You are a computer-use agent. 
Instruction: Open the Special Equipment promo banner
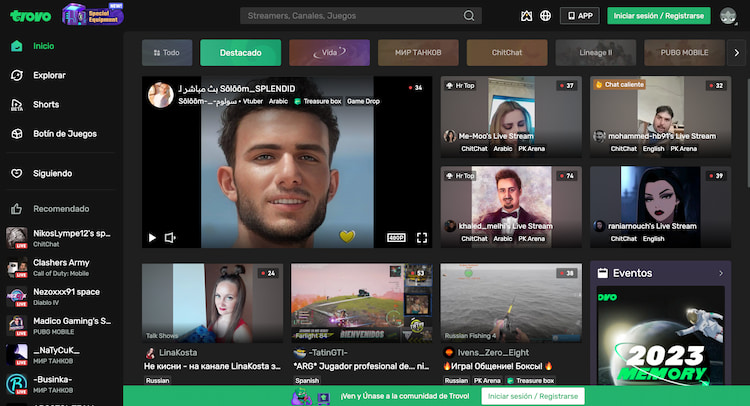click(93, 14)
